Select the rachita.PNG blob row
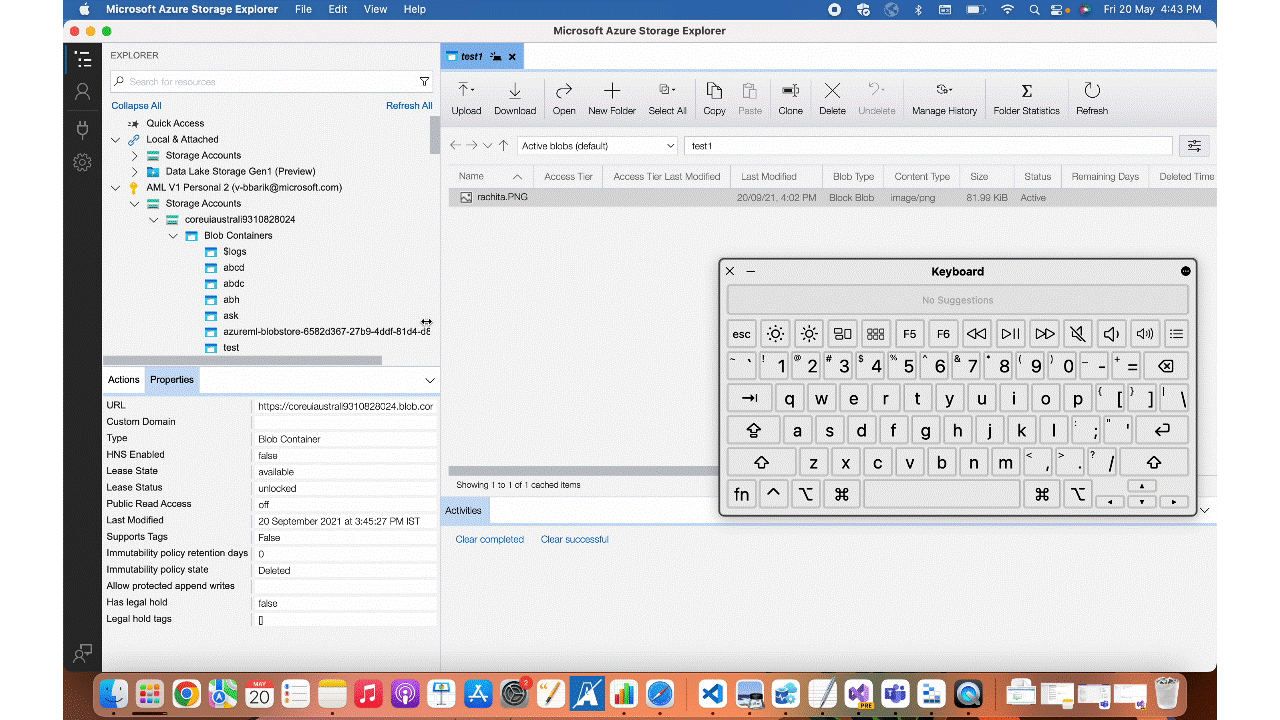This screenshot has height=720, width=1280. 832,198
